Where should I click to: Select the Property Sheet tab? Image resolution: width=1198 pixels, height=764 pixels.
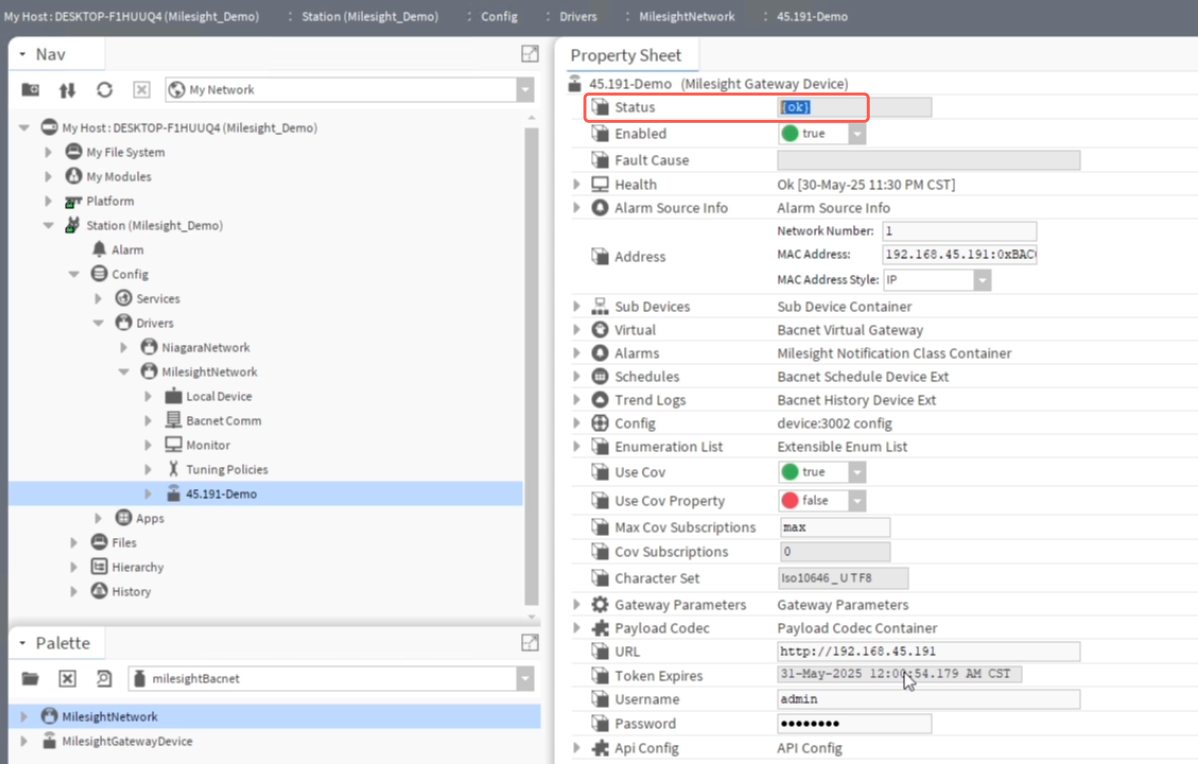pos(626,55)
